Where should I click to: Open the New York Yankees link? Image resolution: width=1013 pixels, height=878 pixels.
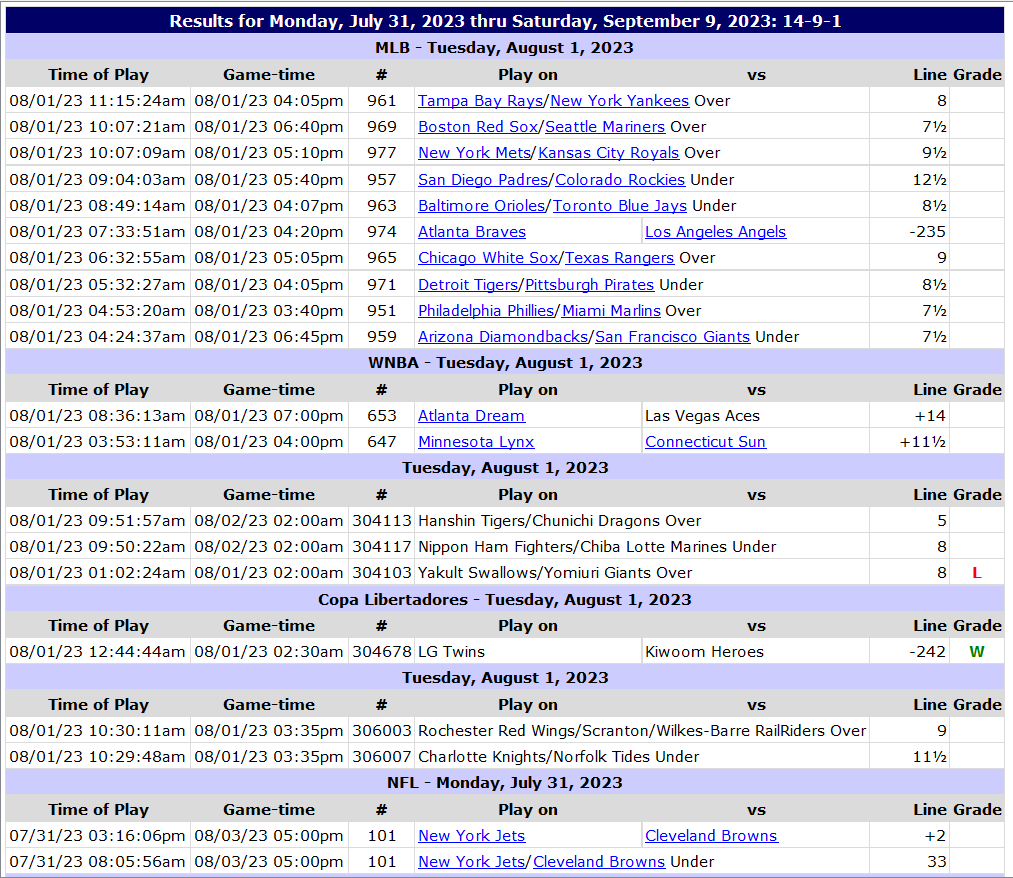(x=620, y=101)
